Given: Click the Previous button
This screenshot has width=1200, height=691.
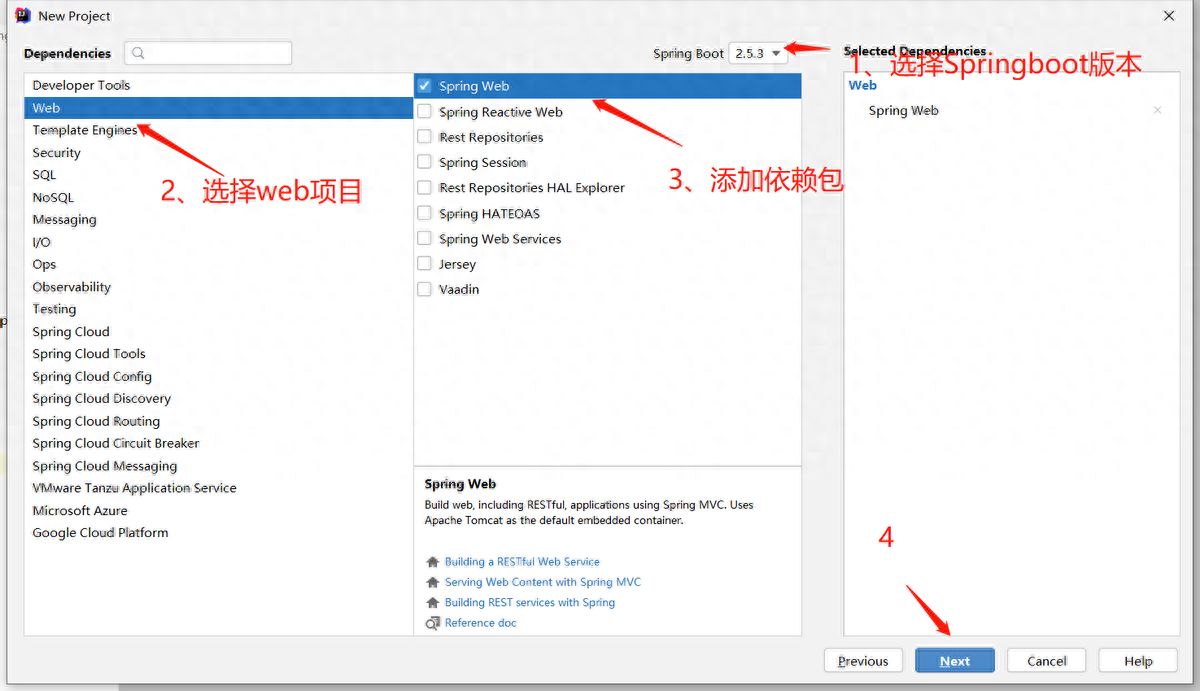Looking at the screenshot, I should pyautogui.click(x=863, y=661).
